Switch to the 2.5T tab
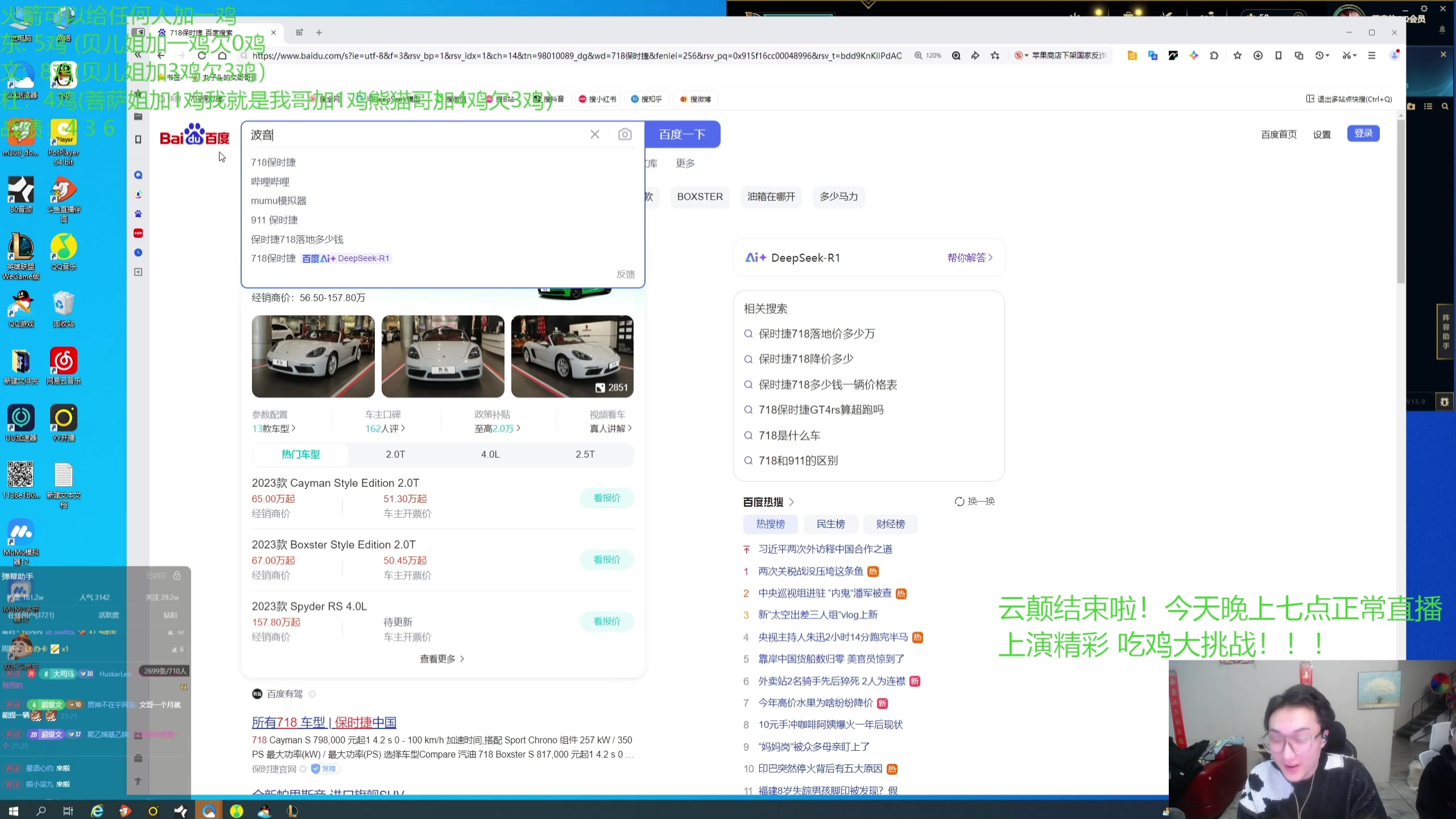This screenshot has height=819, width=1456. coord(585,454)
